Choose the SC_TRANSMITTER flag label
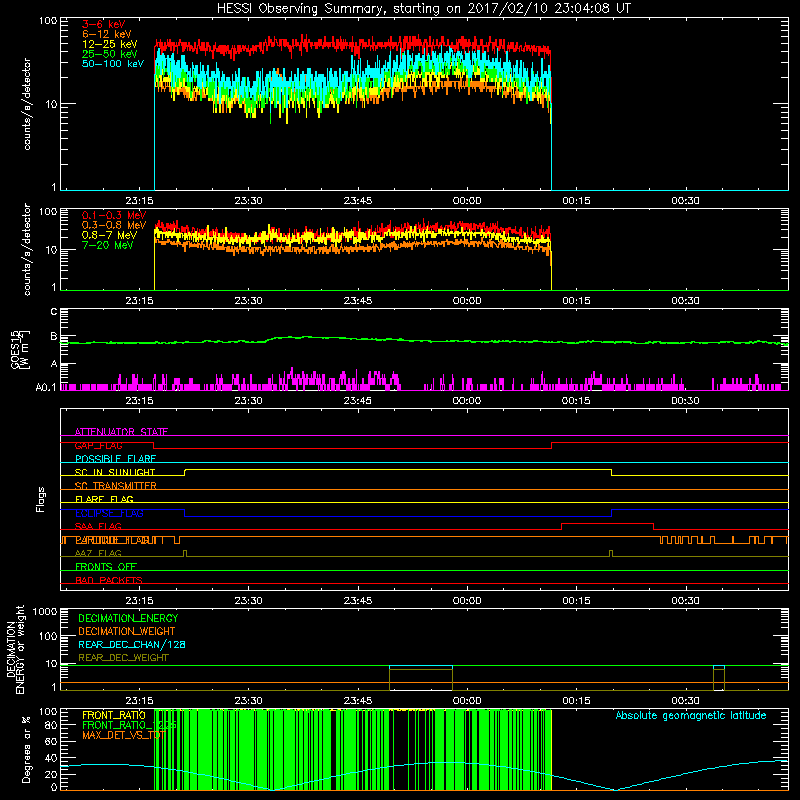Screen dimensions: 800x800 tap(115, 486)
